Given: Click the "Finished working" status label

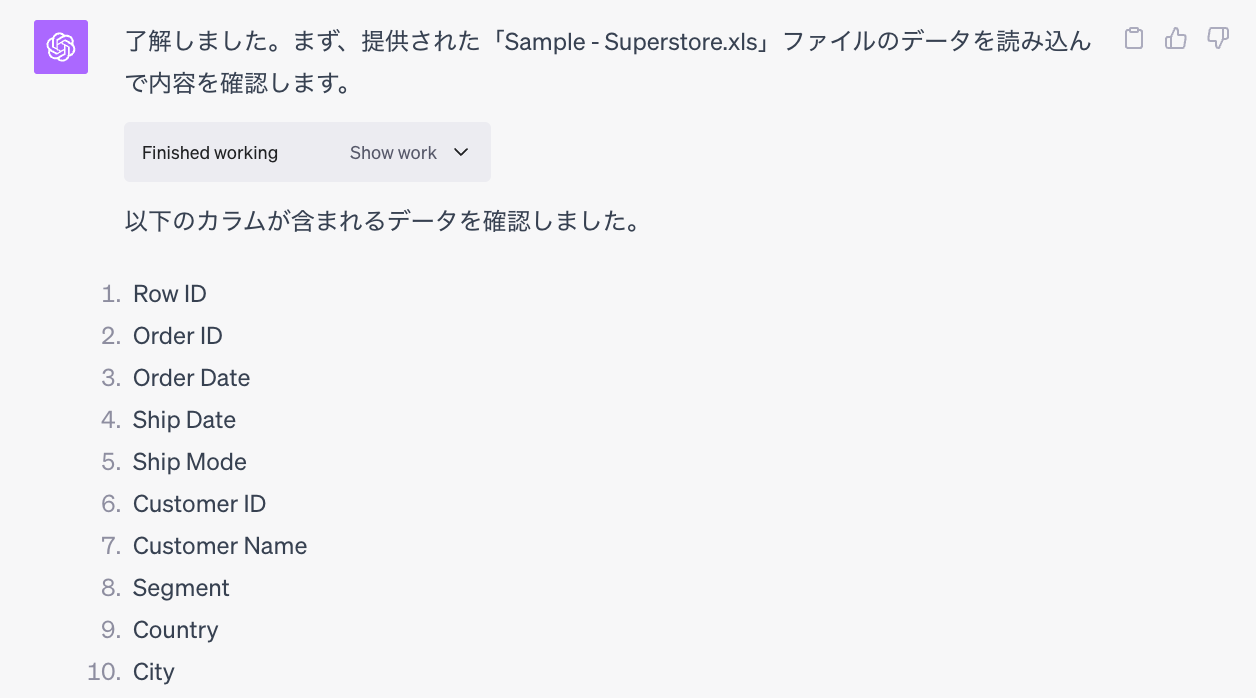Looking at the screenshot, I should coord(210,153).
